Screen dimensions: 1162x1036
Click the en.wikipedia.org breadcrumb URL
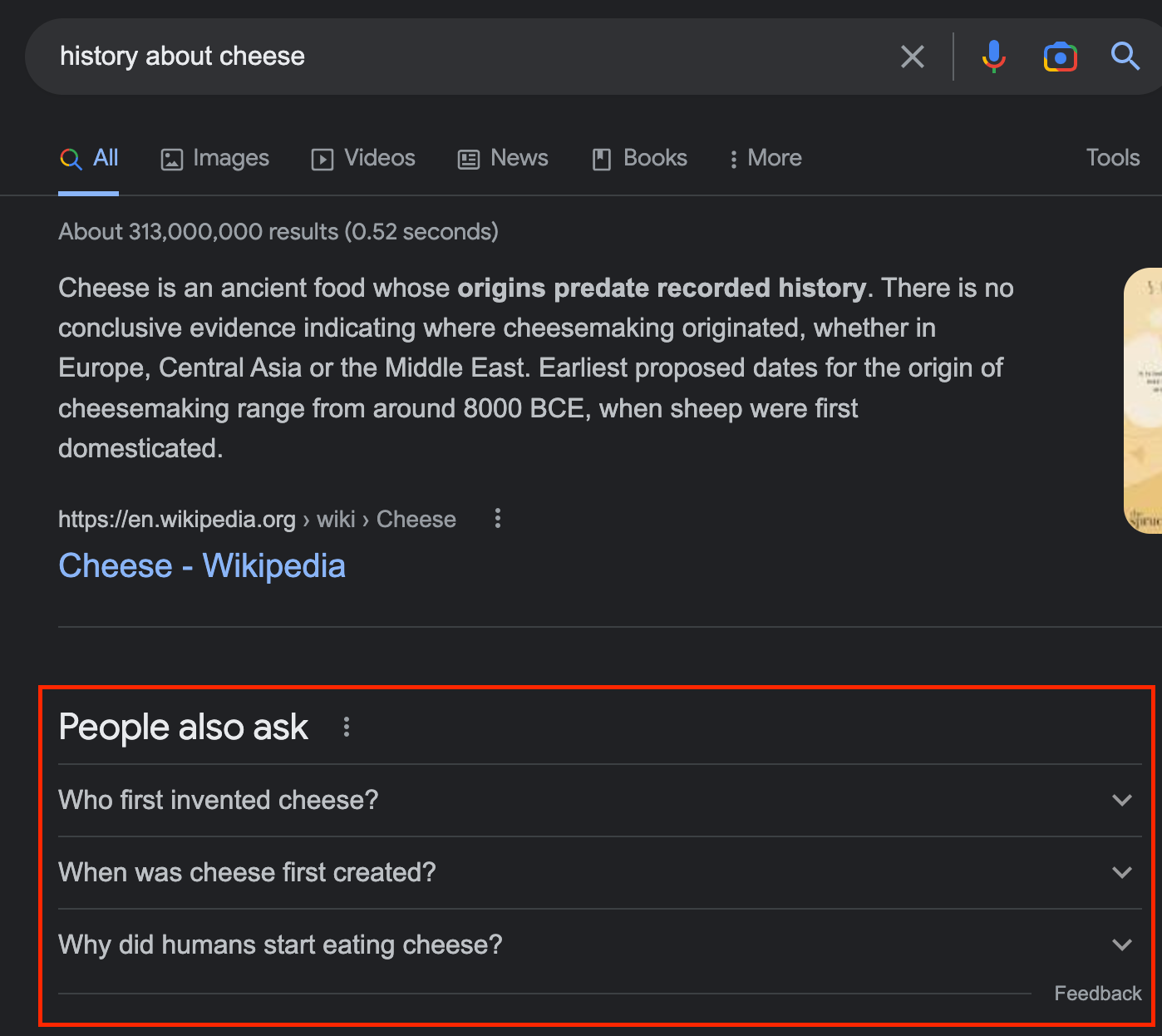(x=257, y=520)
